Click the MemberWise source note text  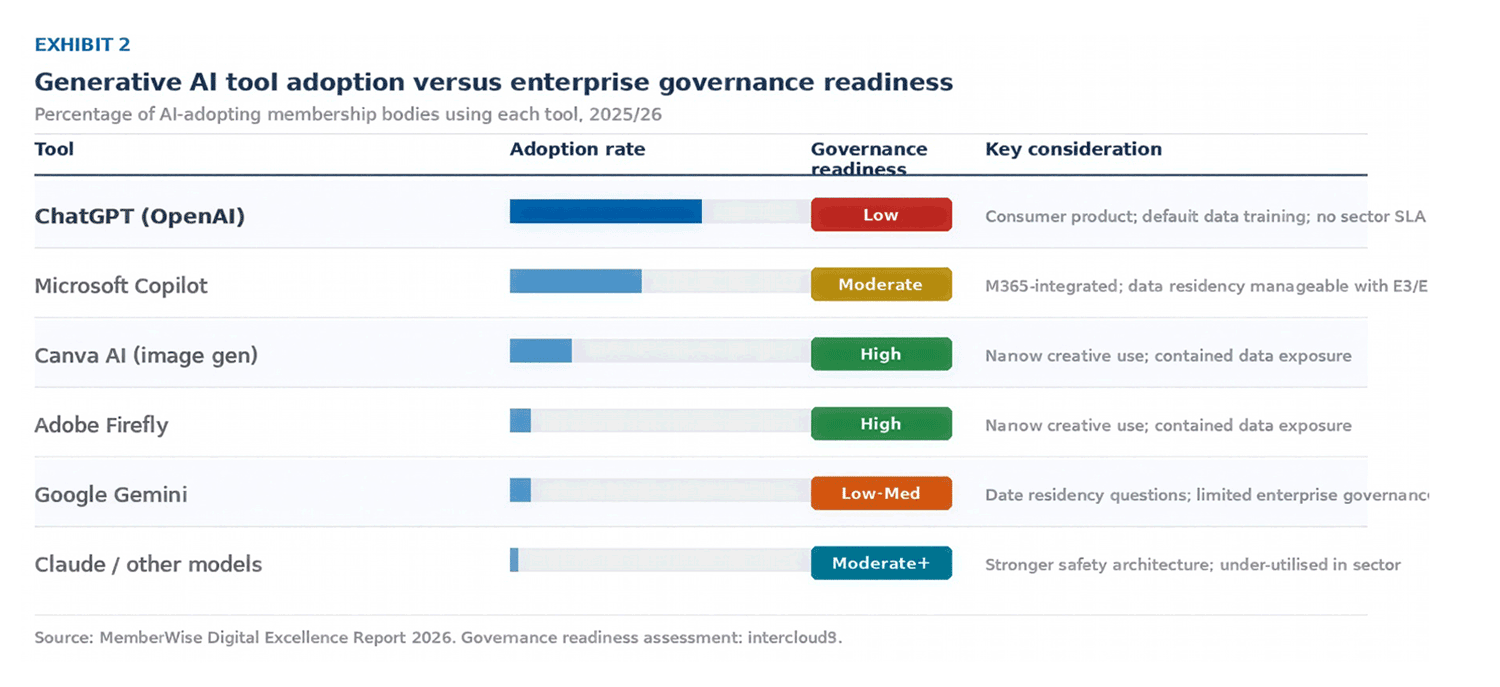tap(438, 638)
